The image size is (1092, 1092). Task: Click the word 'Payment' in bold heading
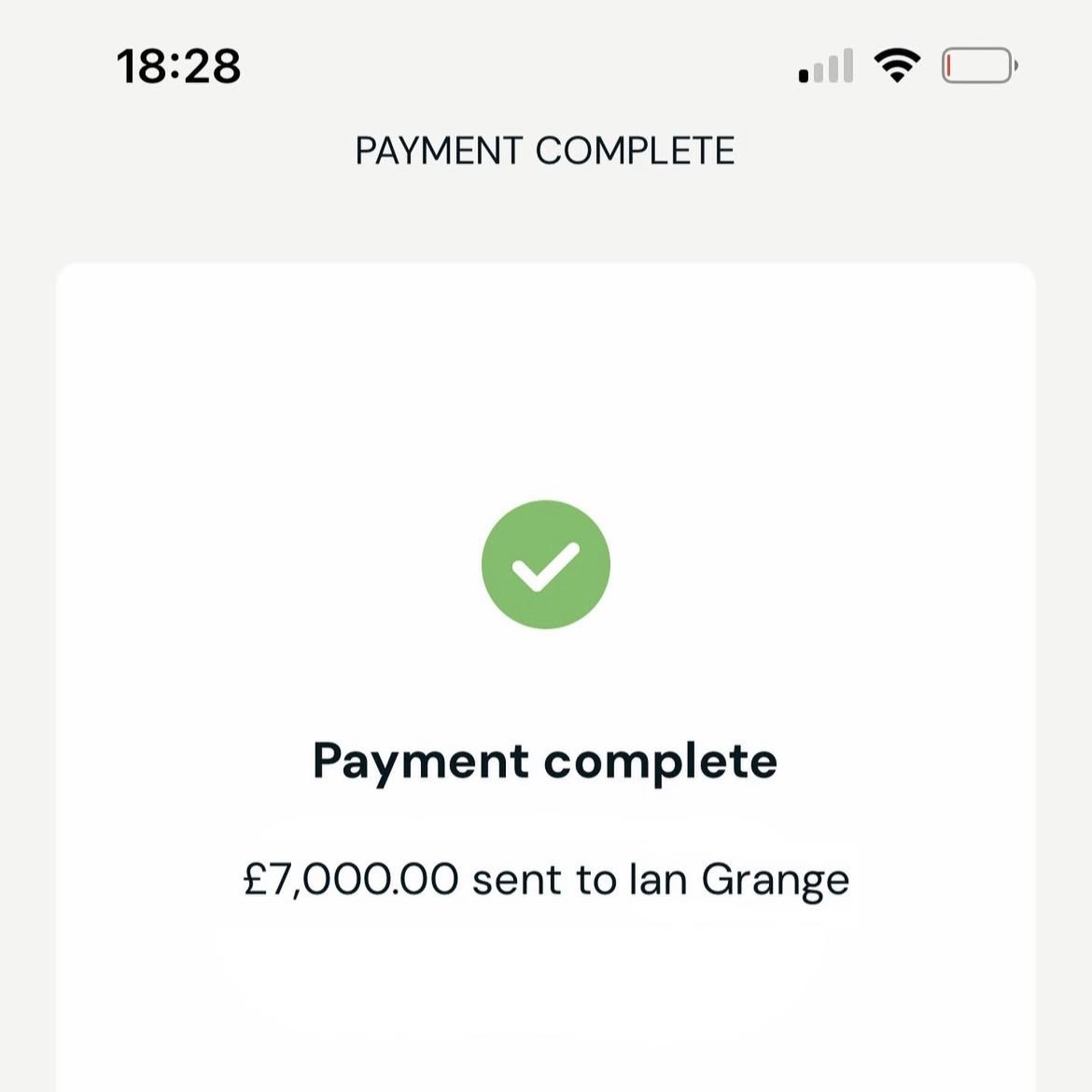(421, 763)
